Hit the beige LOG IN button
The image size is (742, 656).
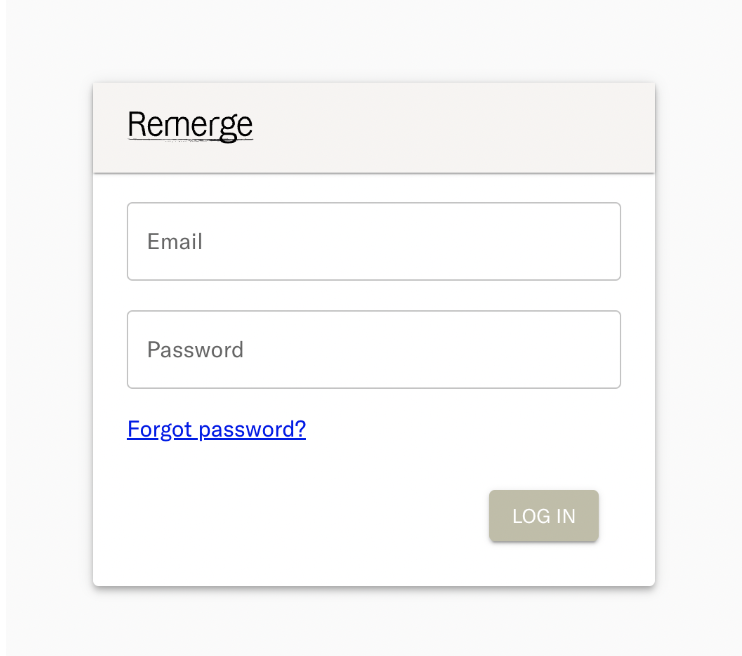(543, 516)
